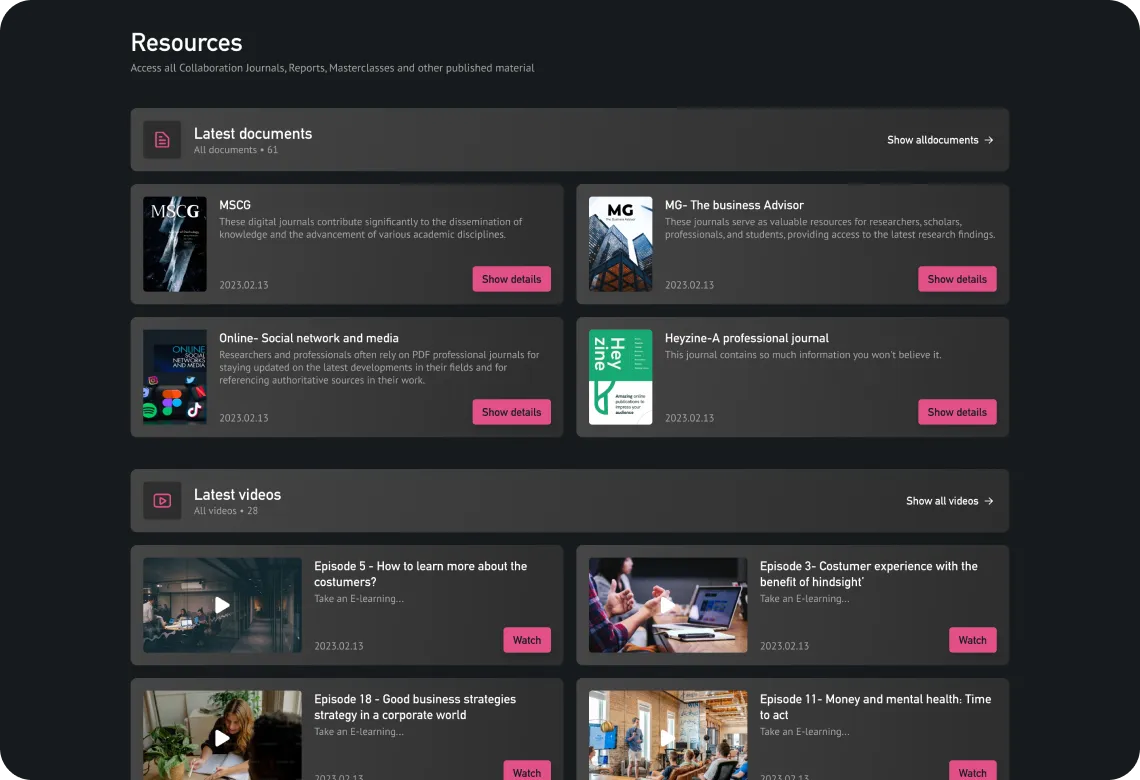Play the Episode 5 video thumbnail

coord(222,605)
